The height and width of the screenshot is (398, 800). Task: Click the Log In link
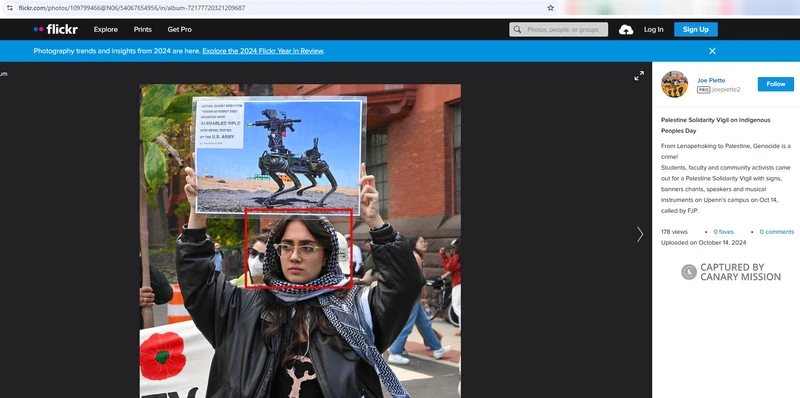(x=654, y=30)
